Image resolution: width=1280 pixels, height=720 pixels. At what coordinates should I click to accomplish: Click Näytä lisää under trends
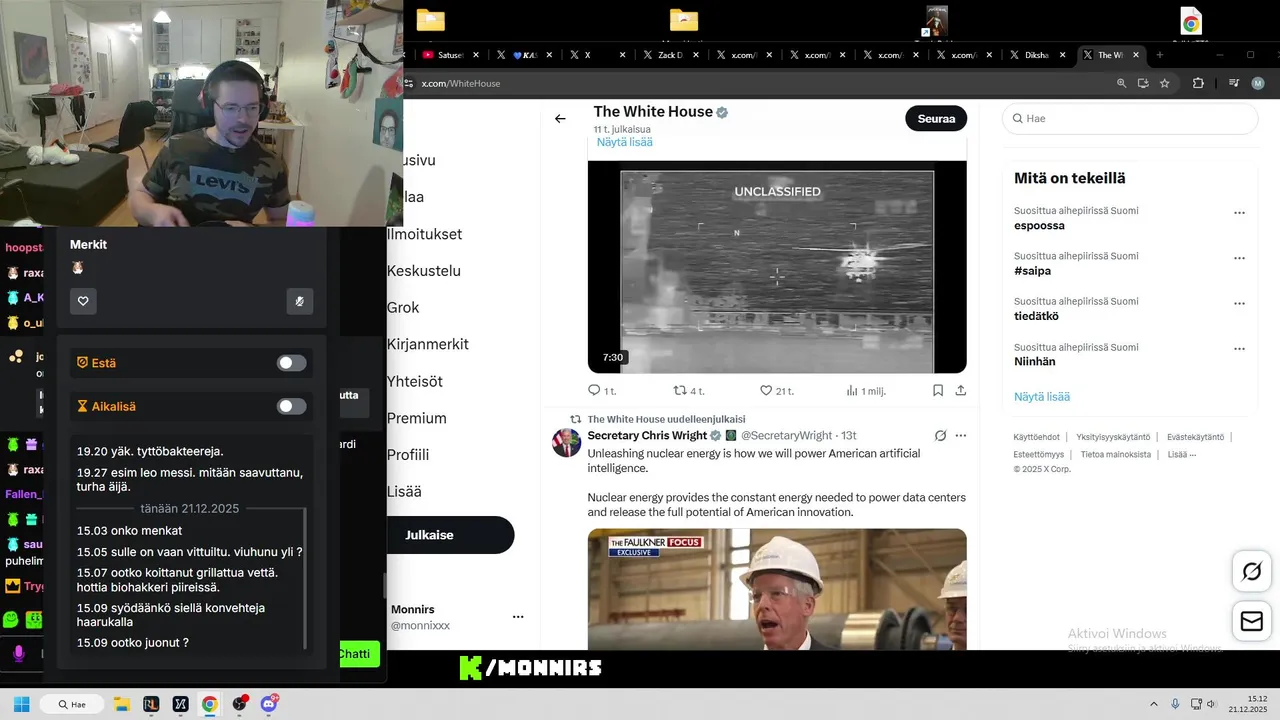point(1042,396)
